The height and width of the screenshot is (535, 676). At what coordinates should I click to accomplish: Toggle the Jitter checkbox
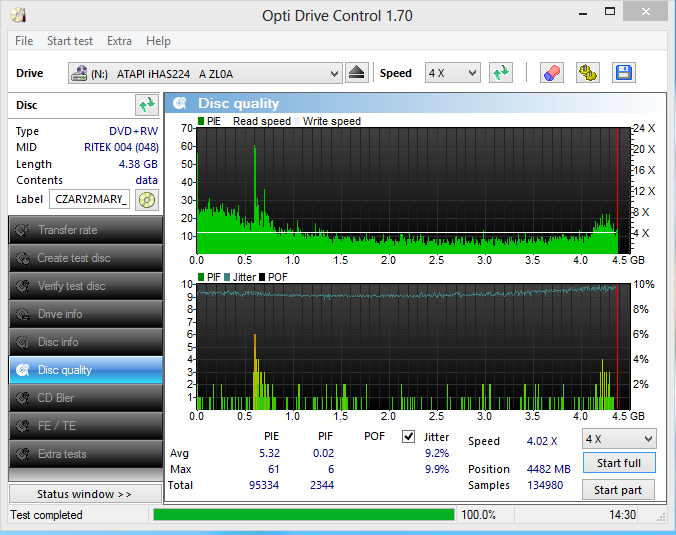[408, 437]
